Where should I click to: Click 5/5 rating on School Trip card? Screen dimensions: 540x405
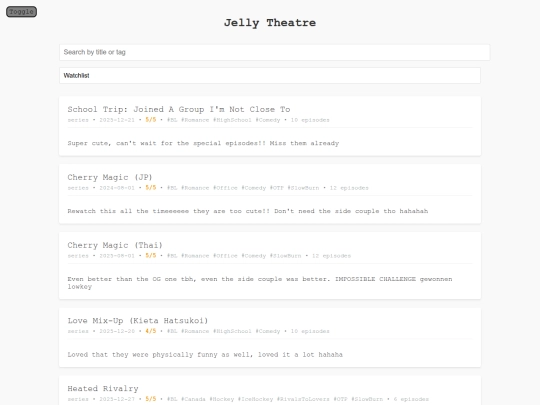click(x=150, y=120)
